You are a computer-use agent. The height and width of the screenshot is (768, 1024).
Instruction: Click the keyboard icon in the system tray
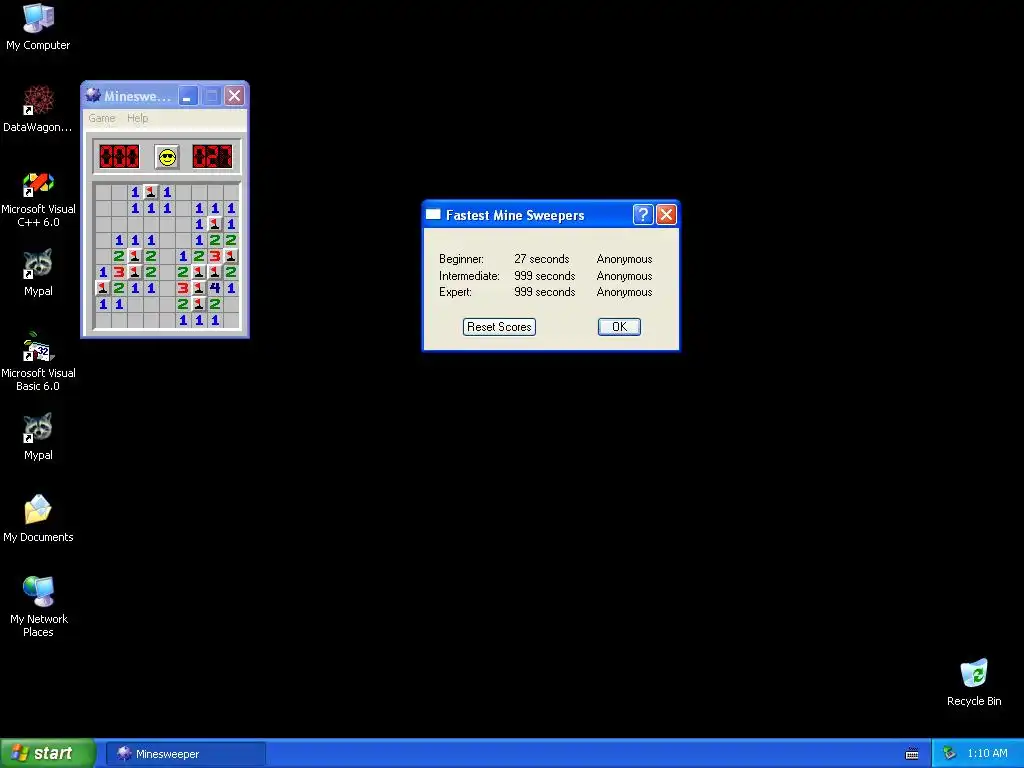coord(912,754)
